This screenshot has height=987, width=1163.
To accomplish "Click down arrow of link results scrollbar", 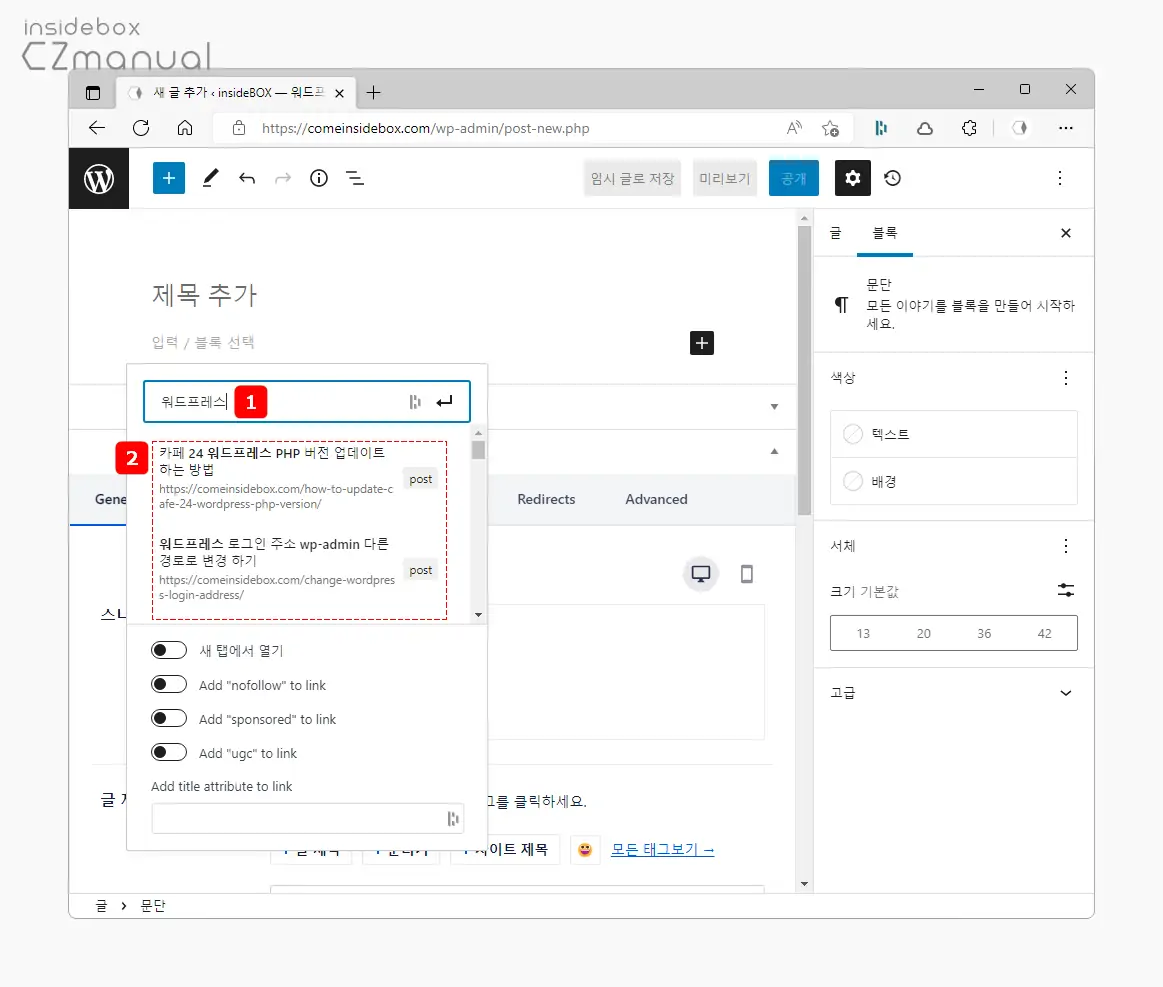I will click(478, 614).
